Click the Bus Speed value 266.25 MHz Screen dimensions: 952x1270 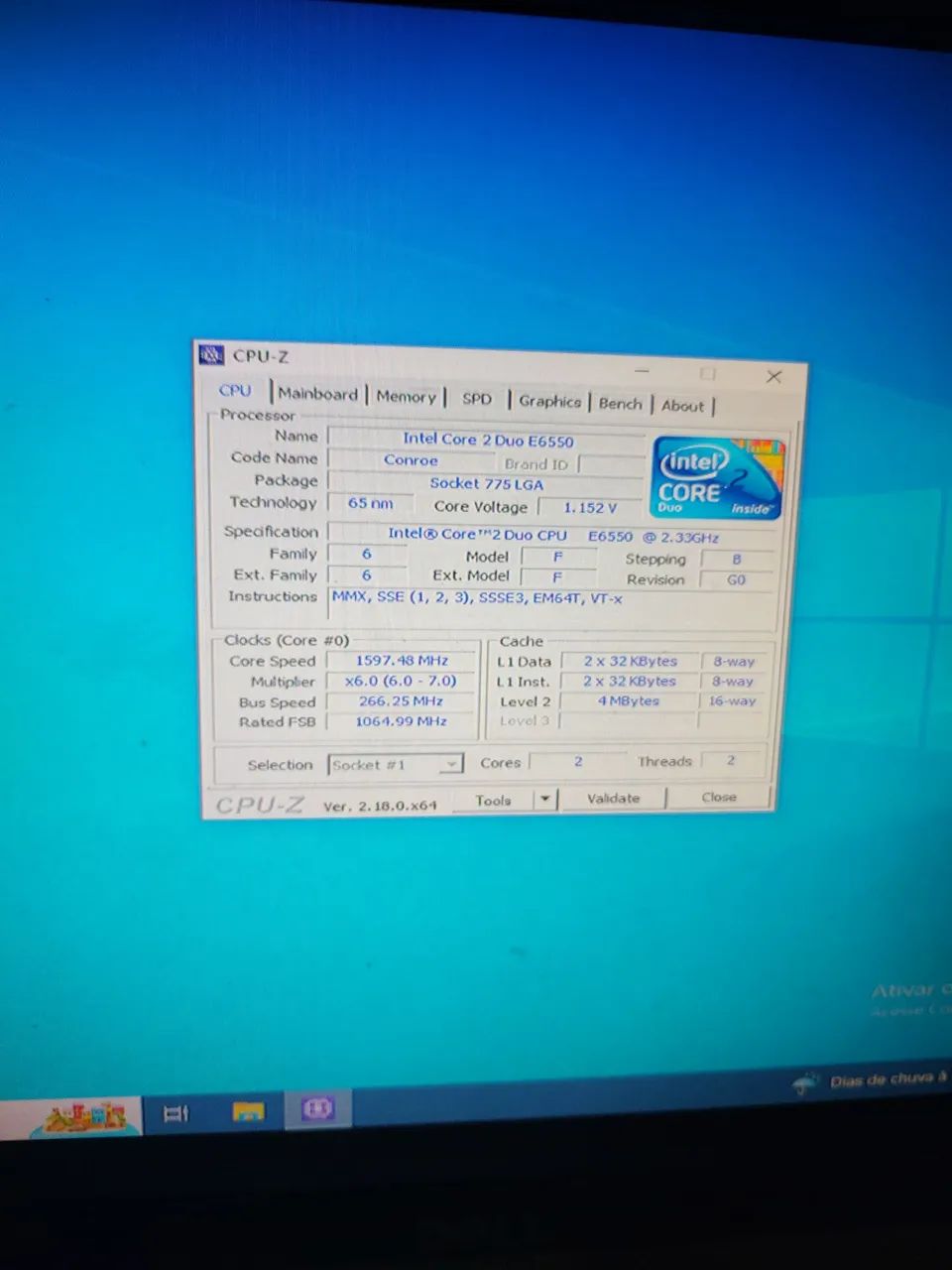click(x=401, y=701)
